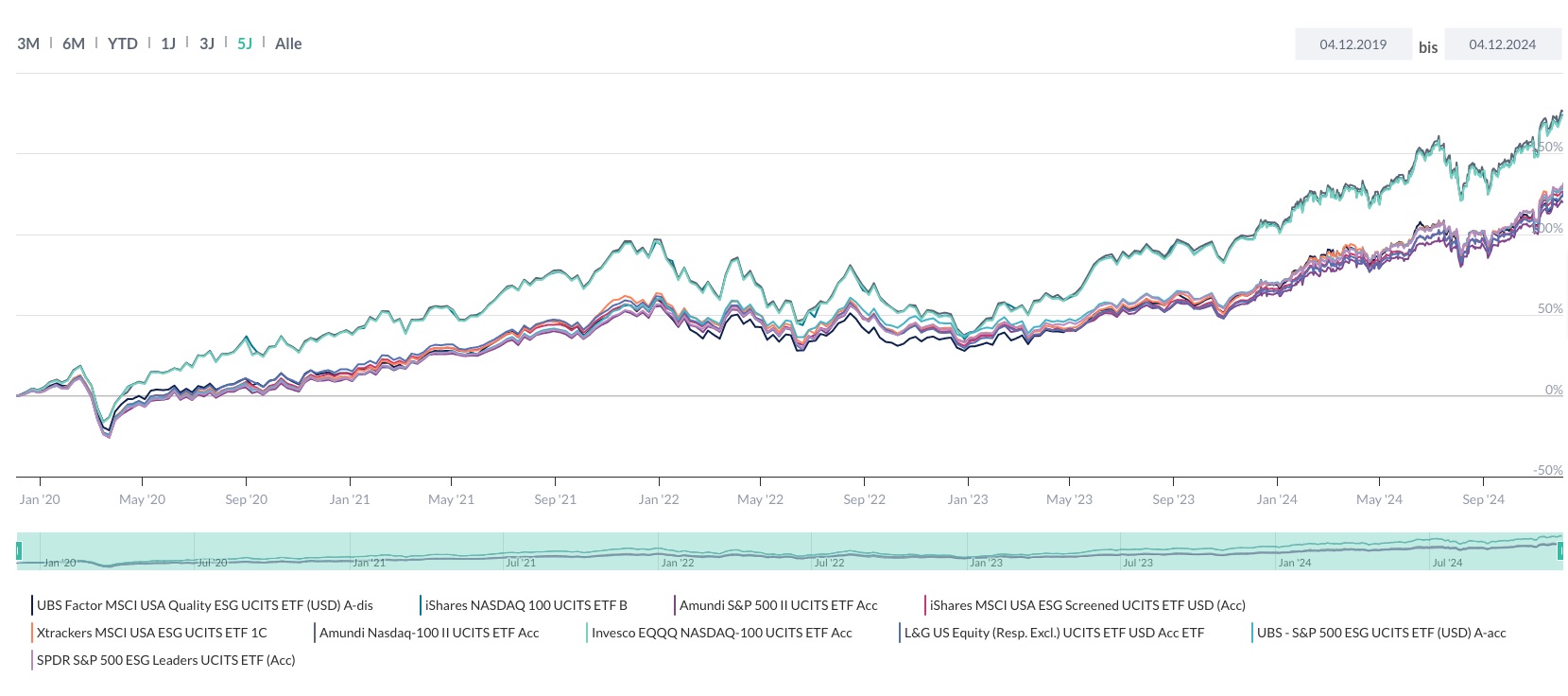Select the 1J period

click(x=168, y=43)
